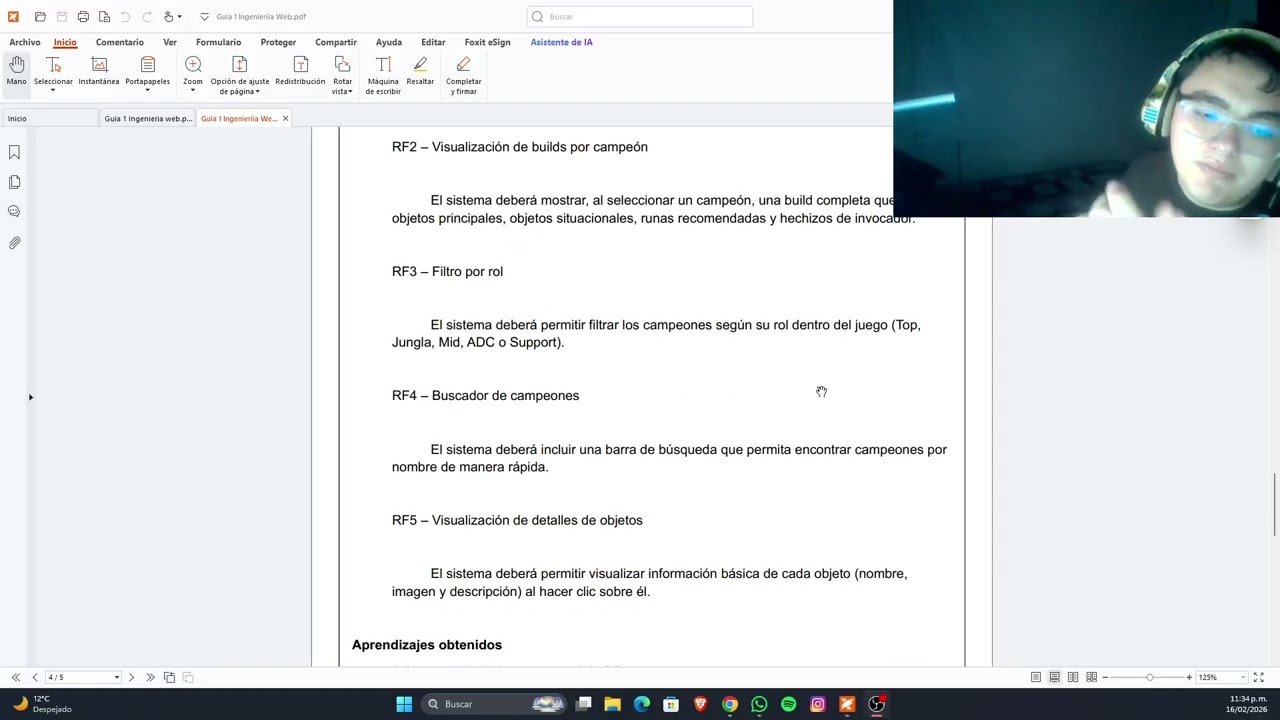Open the Editar ribbon tab
The height and width of the screenshot is (720, 1280).
point(433,42)
